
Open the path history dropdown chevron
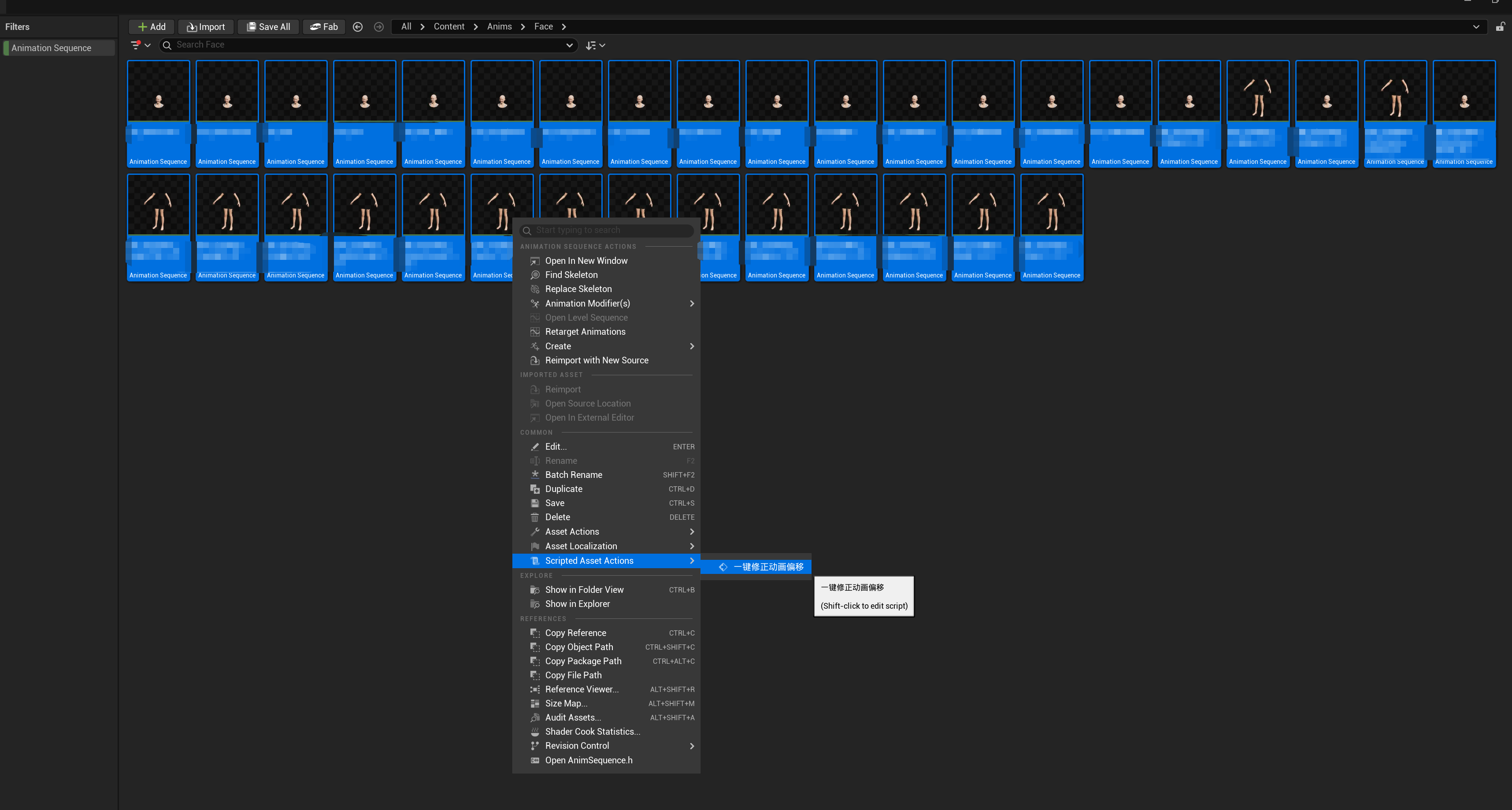1475,26
